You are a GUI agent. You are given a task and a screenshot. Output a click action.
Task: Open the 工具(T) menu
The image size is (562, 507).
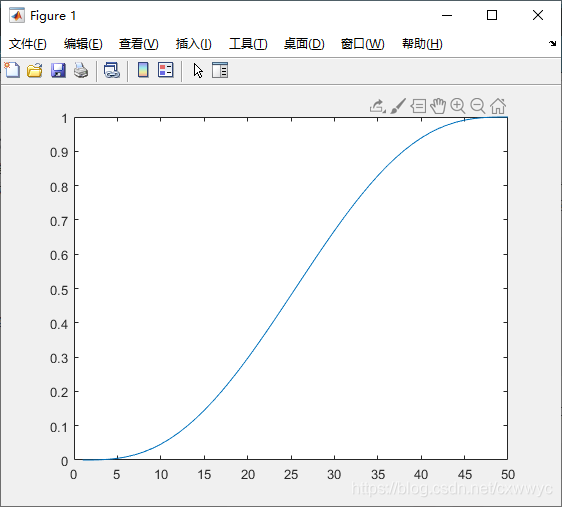248,44
